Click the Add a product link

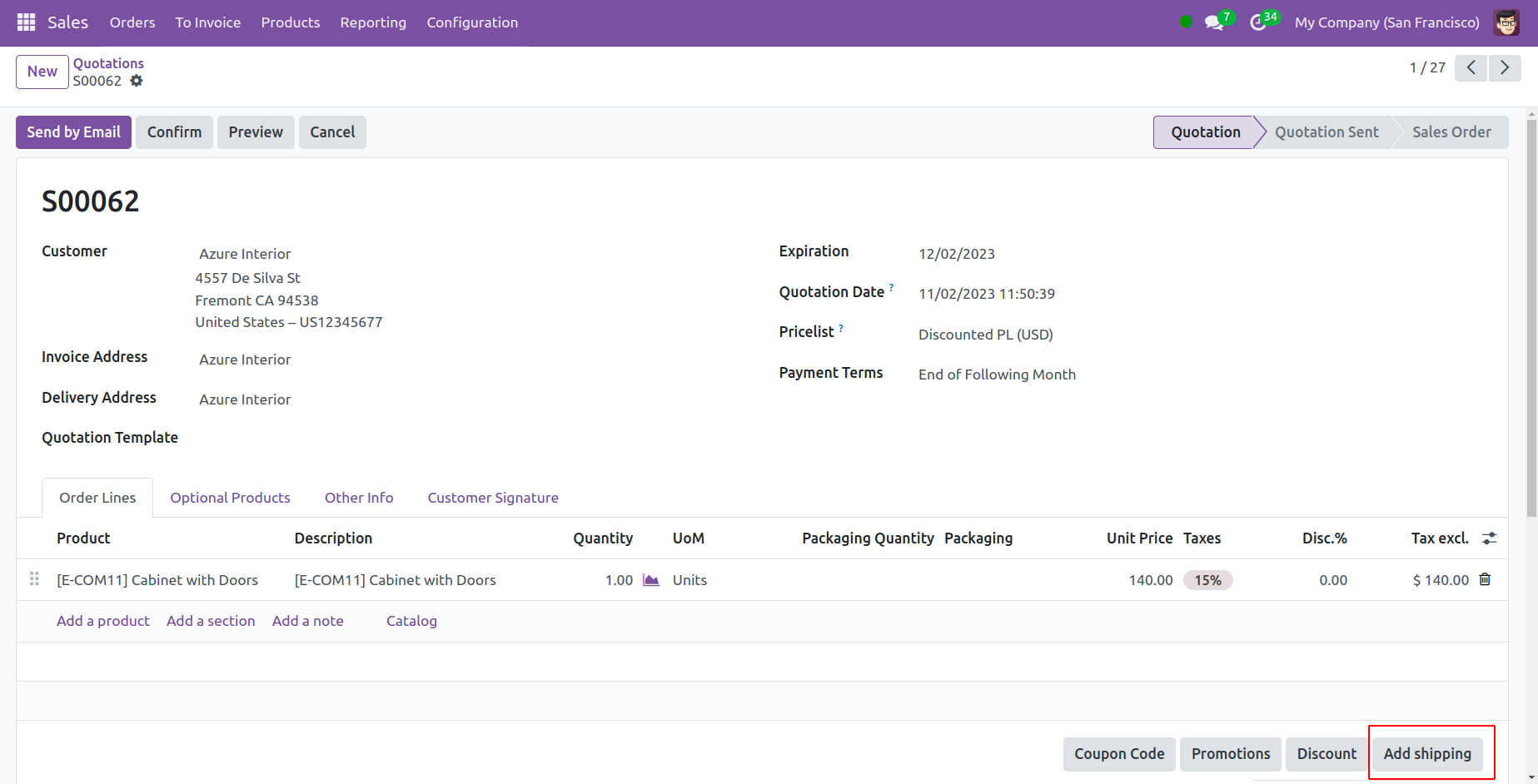pyautogui.click(x=103, y=621)
